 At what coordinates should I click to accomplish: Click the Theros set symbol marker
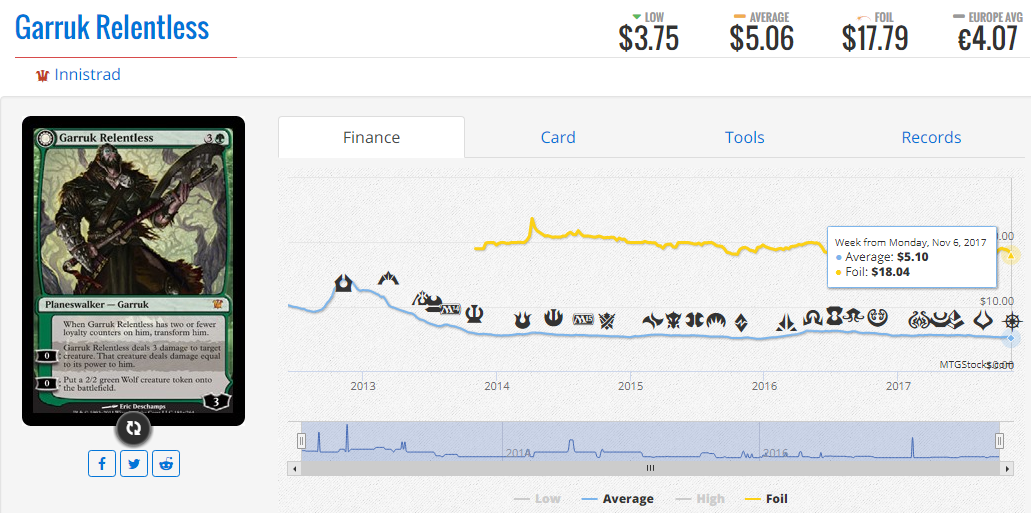pos(473,314)
